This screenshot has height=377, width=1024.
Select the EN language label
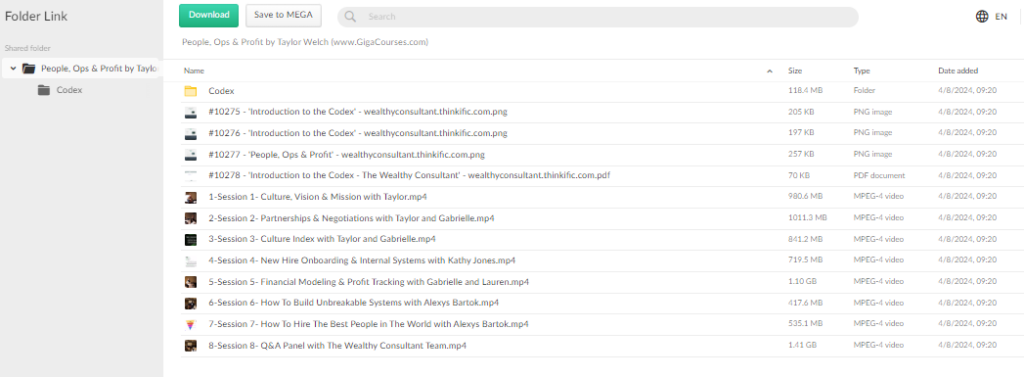1000,17
